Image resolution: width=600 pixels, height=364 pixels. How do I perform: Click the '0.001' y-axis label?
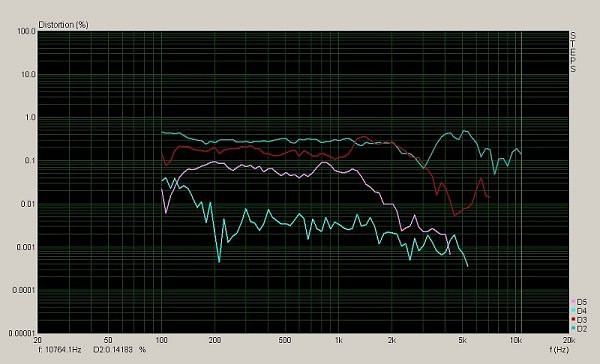26,247
